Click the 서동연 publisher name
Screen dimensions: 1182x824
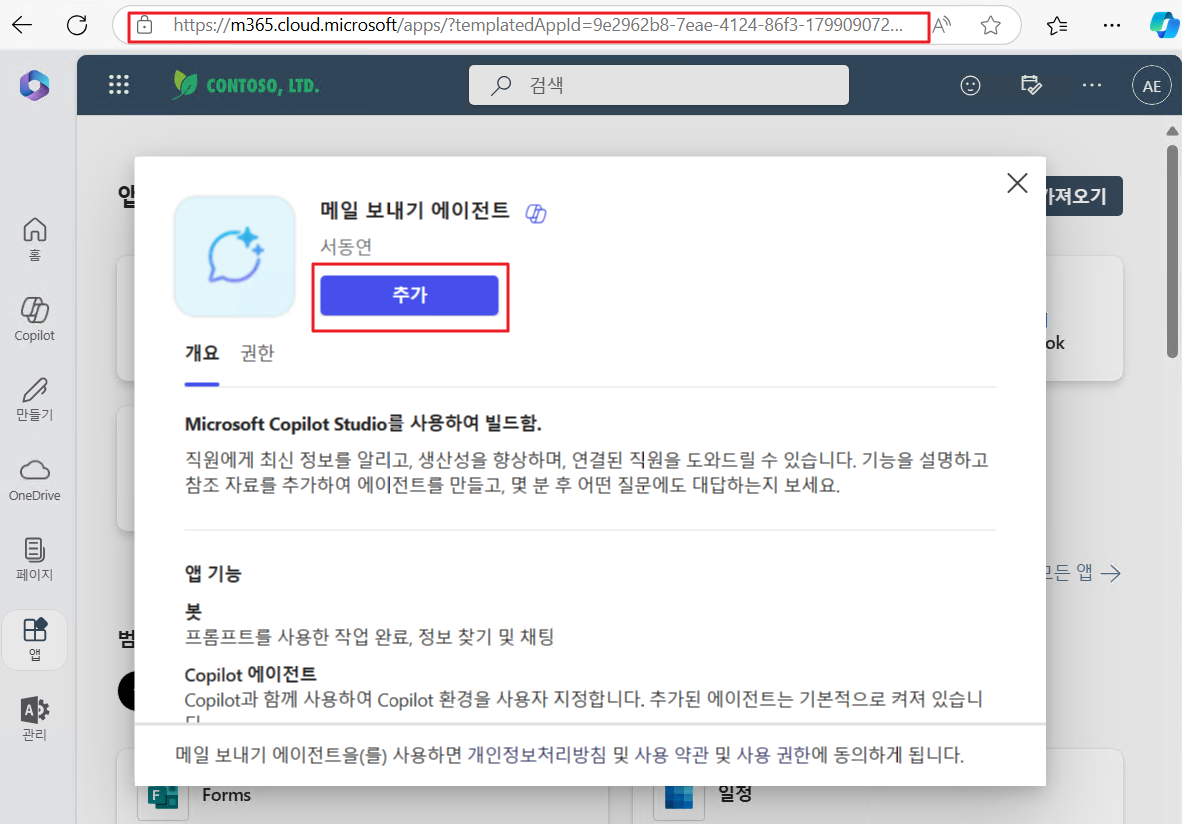tap(346, 247)
